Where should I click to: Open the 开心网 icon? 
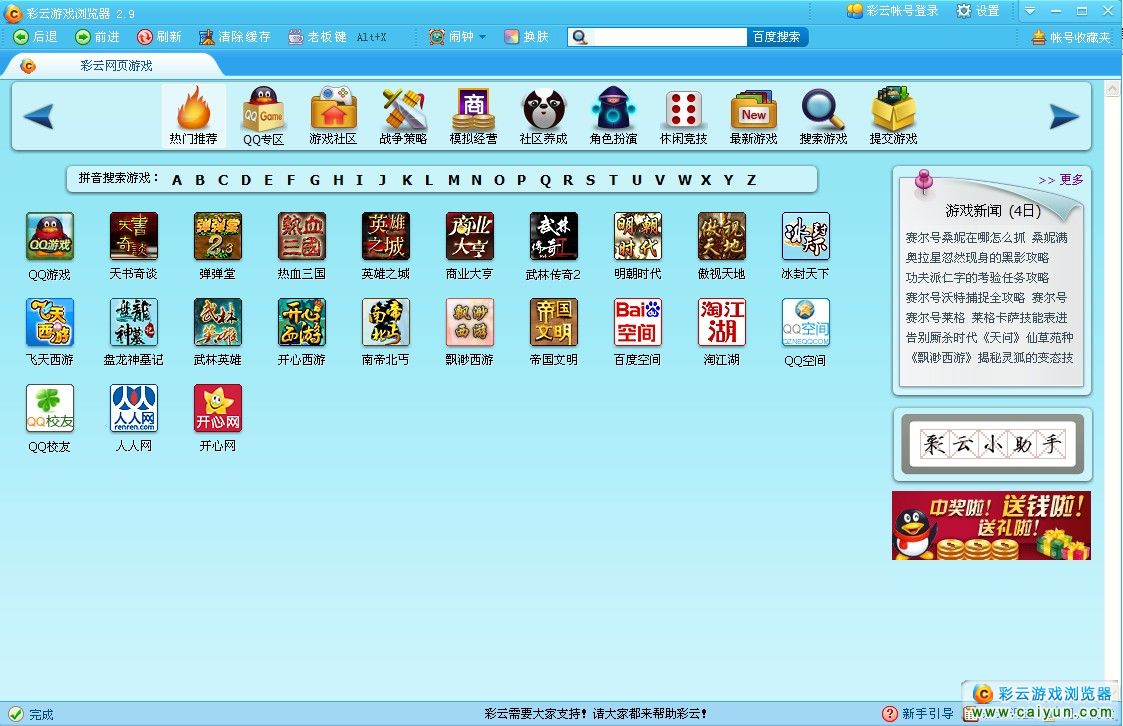tap(217, 409)
